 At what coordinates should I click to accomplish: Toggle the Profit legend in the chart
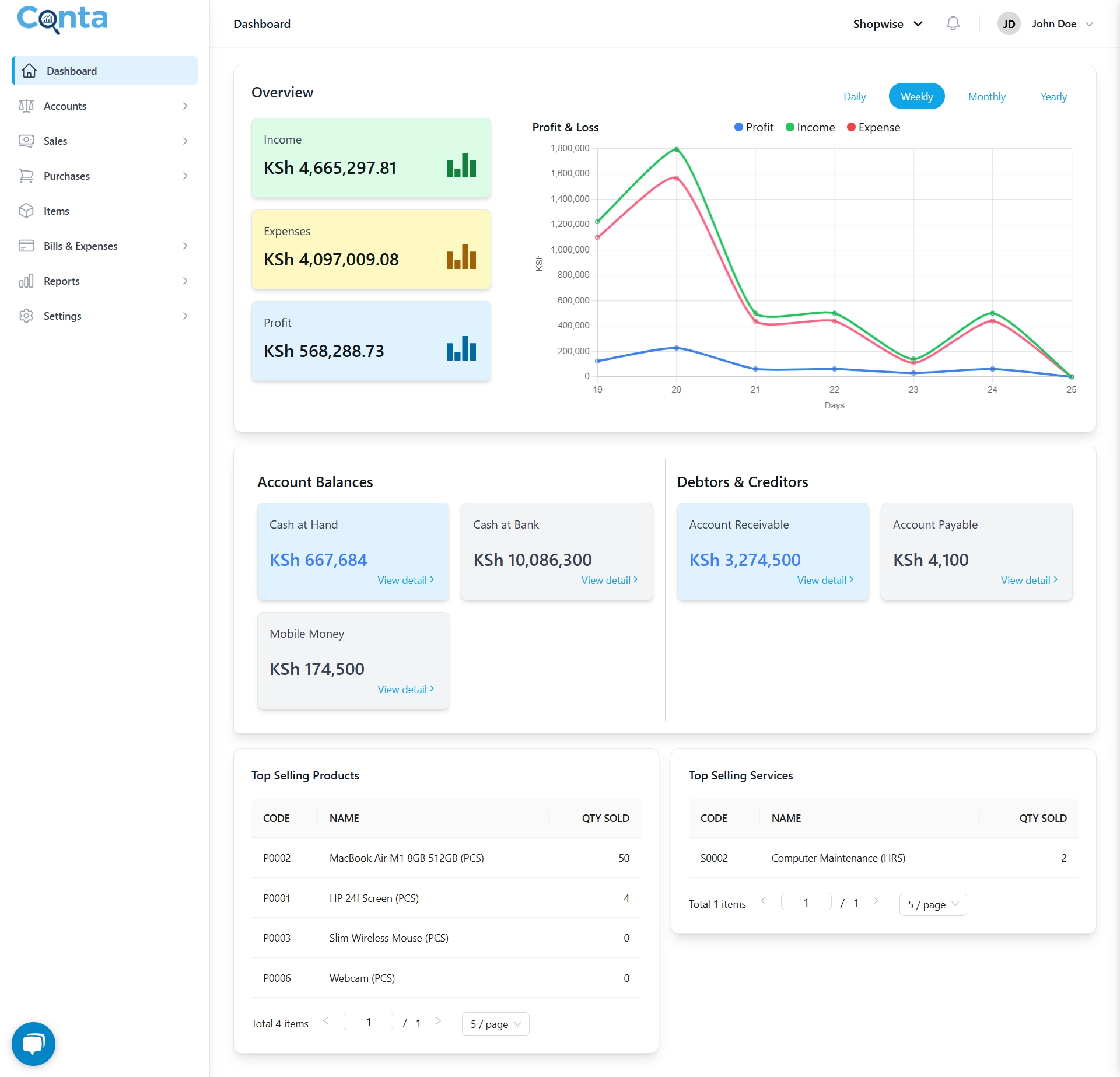pos(754,127)
